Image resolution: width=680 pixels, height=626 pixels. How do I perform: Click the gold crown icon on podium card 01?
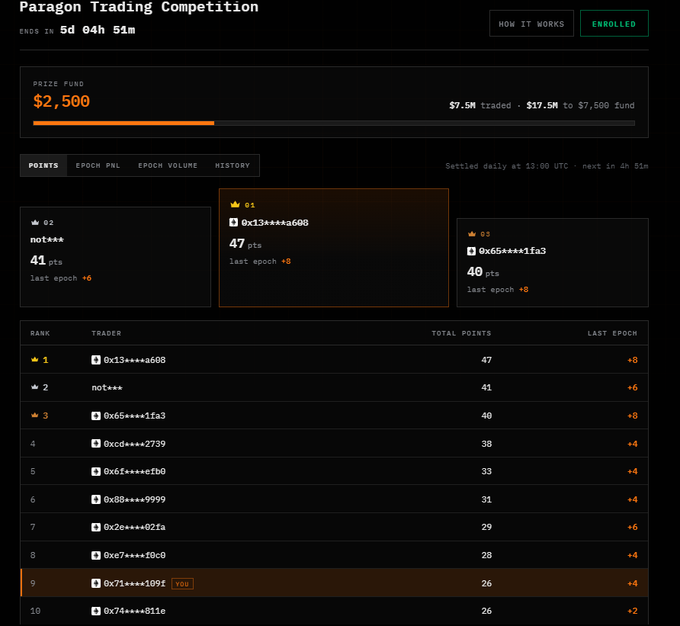click(235, 204)
